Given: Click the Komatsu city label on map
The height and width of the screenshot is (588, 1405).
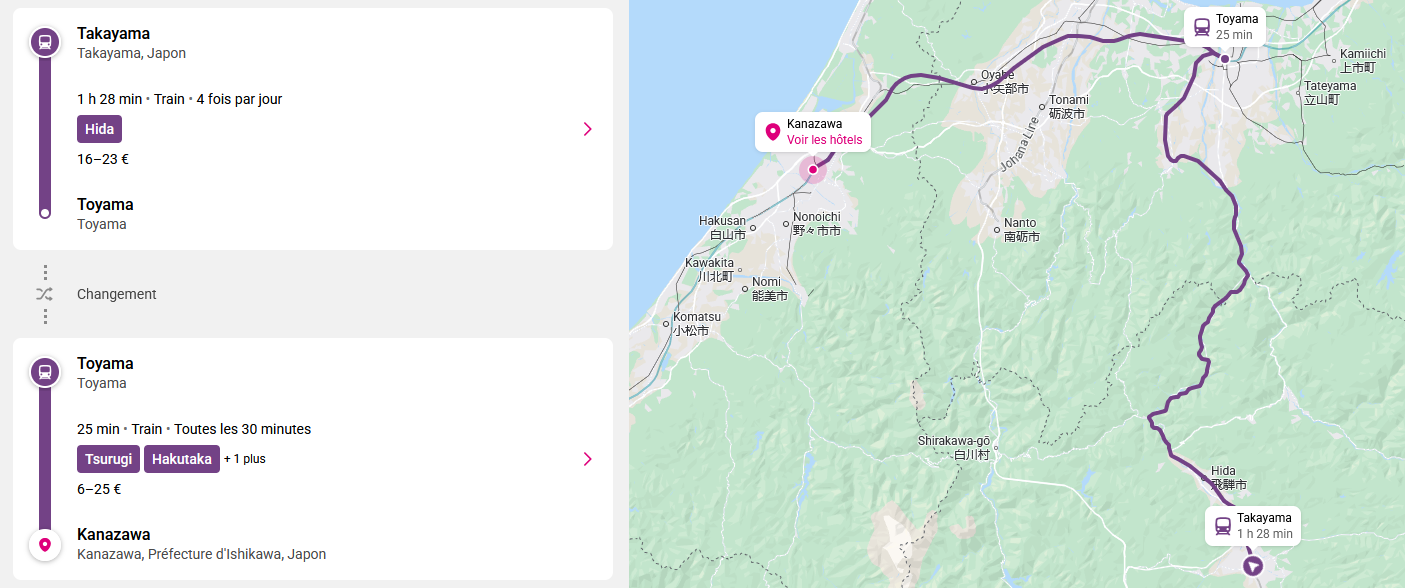Looking at the screenshot, I should point(690,317).
